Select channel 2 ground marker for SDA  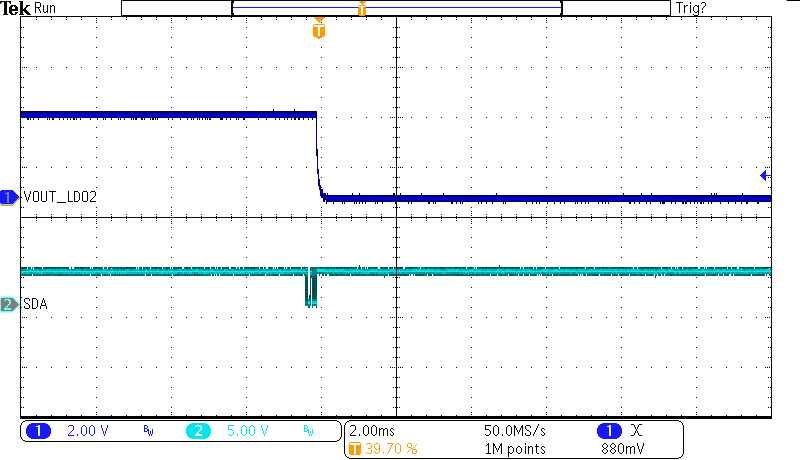pos(9,304)
